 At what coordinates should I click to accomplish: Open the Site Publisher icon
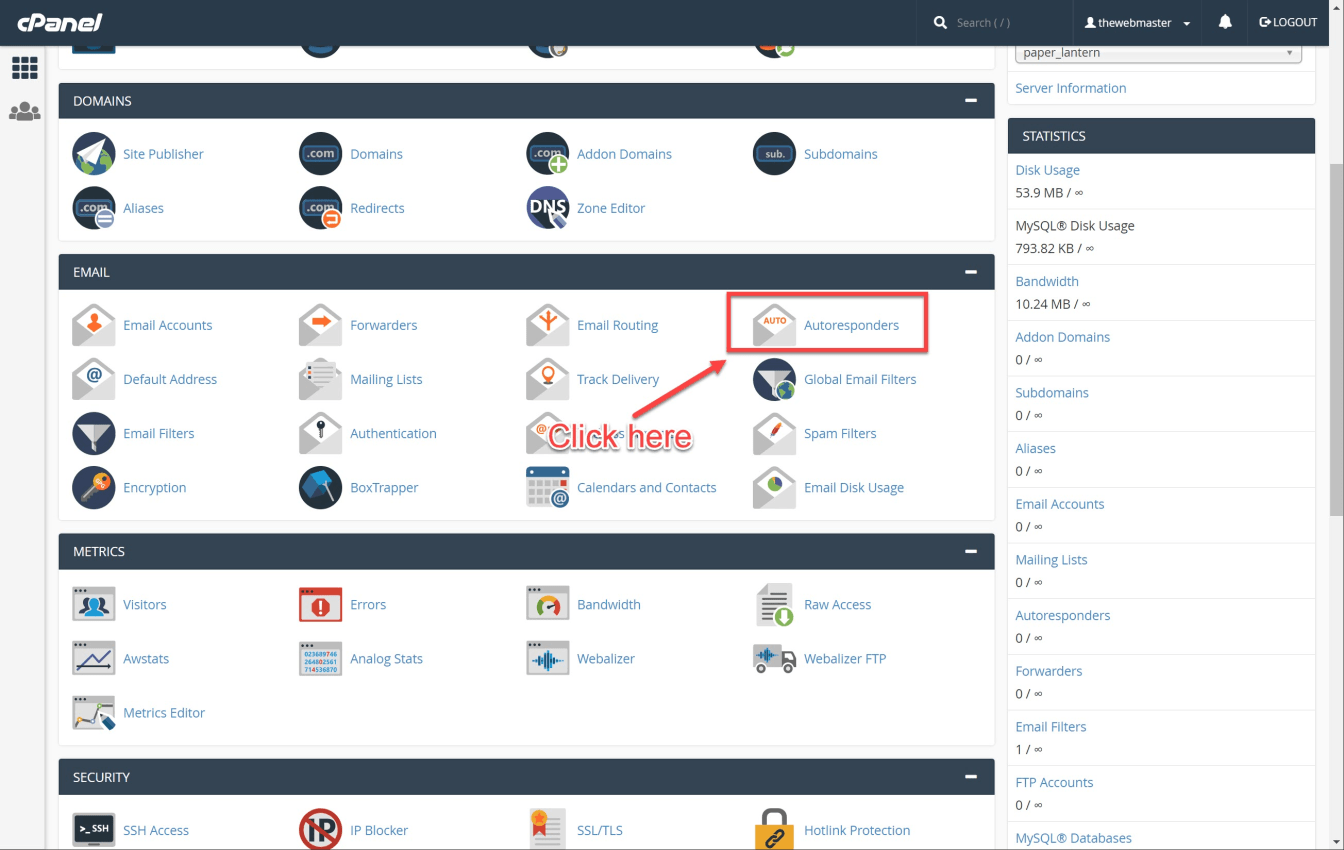tap(94, 154)
